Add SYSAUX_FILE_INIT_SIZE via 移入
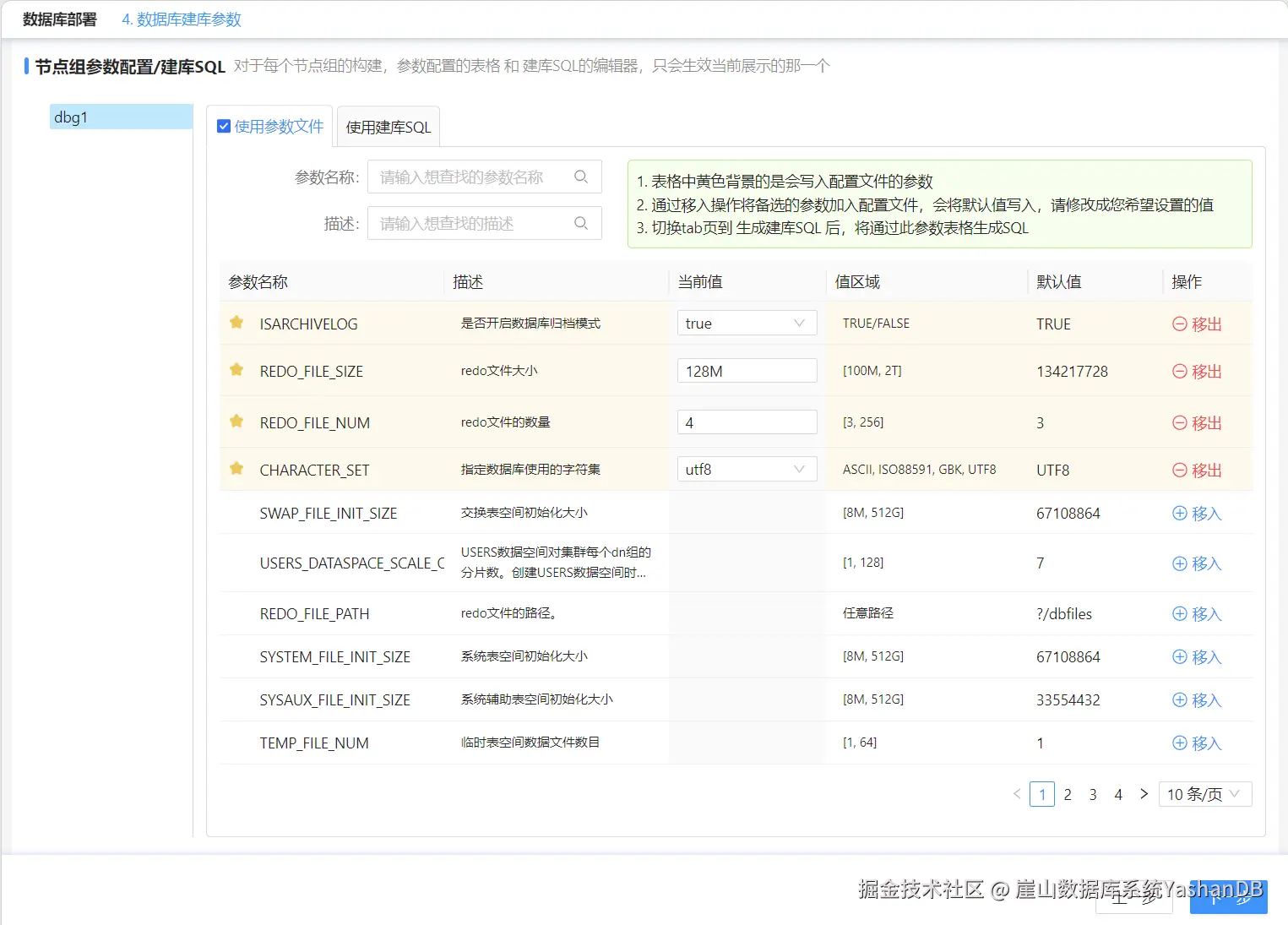 (1197, 700)
